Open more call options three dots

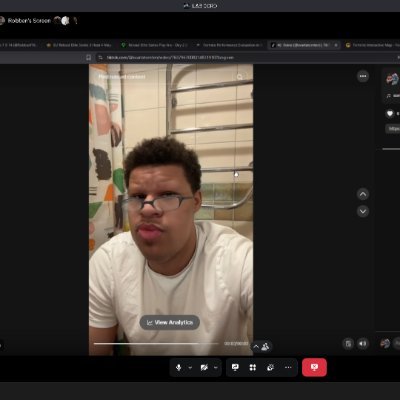[288, 367]
